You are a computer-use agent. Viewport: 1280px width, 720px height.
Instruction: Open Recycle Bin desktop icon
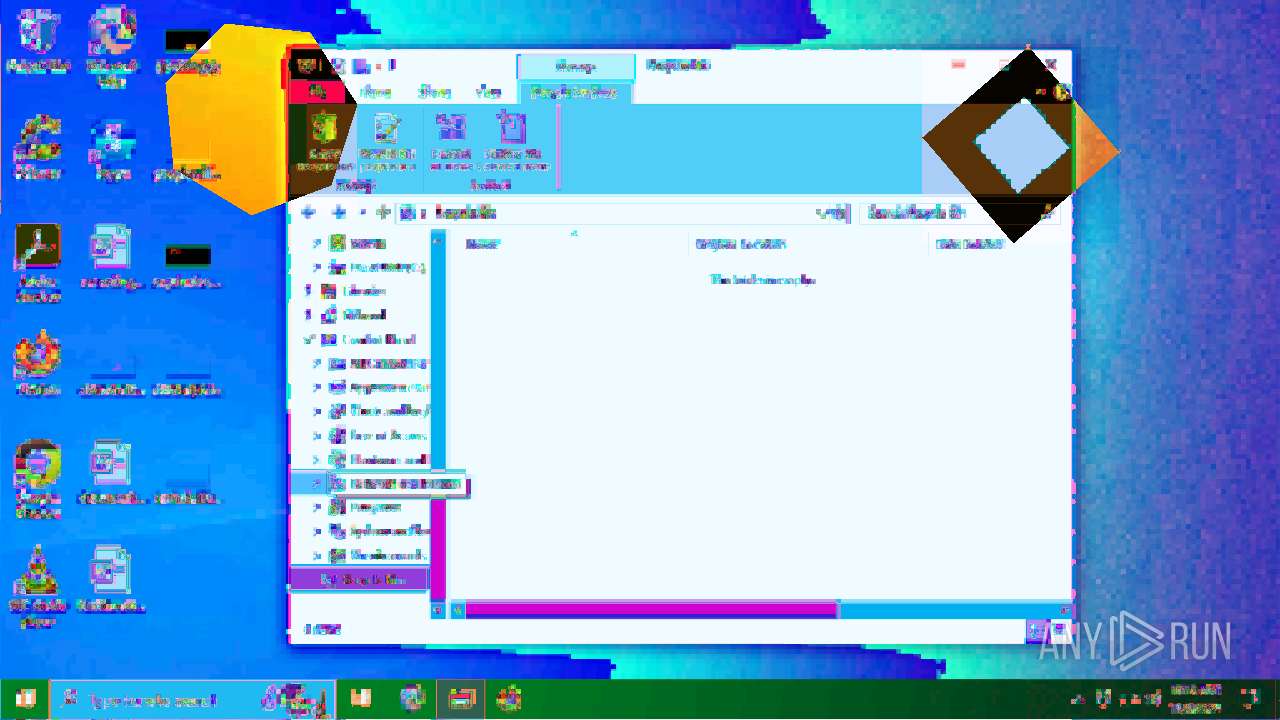coord(38,40)
